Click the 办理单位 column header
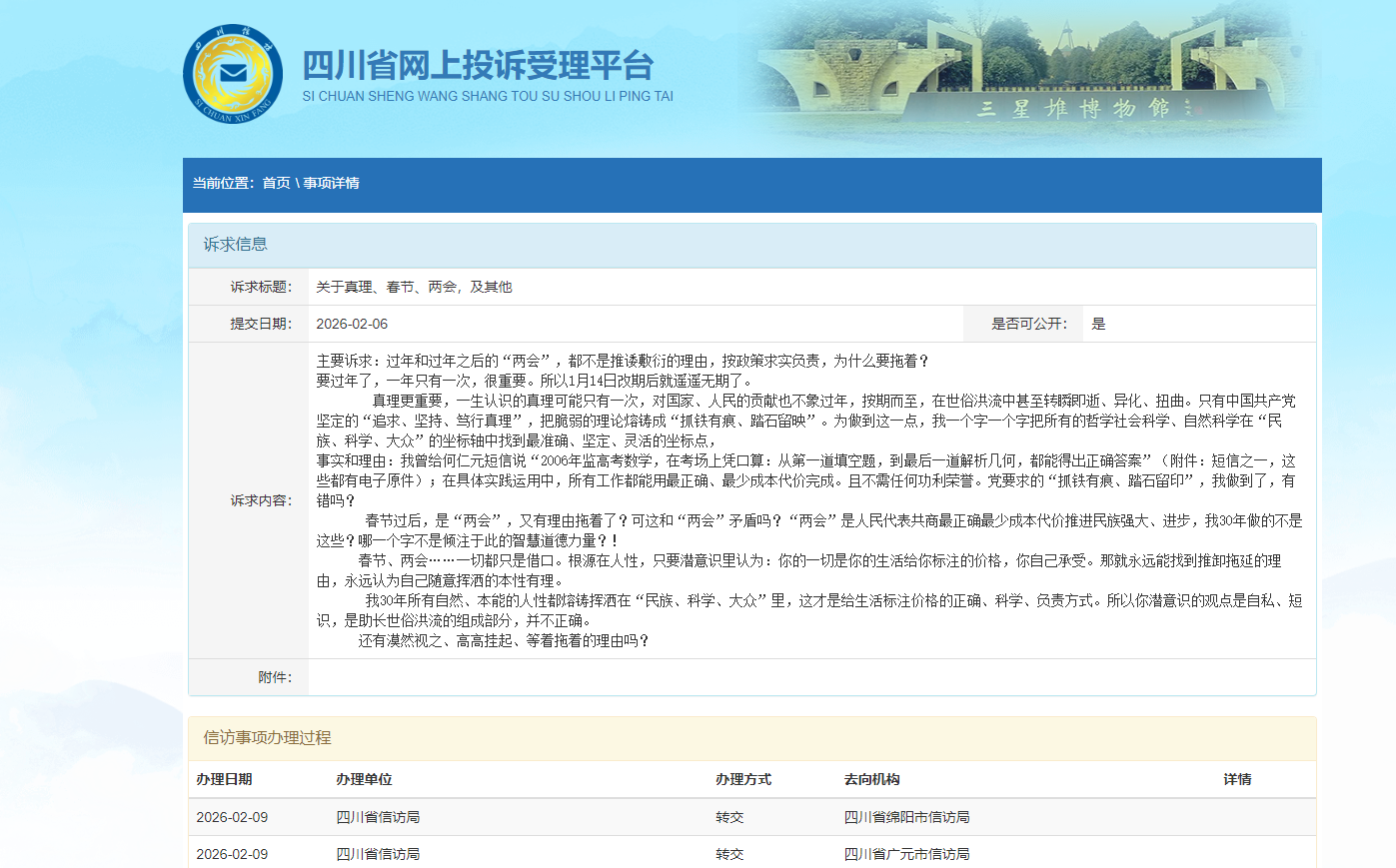 [364, 779]
